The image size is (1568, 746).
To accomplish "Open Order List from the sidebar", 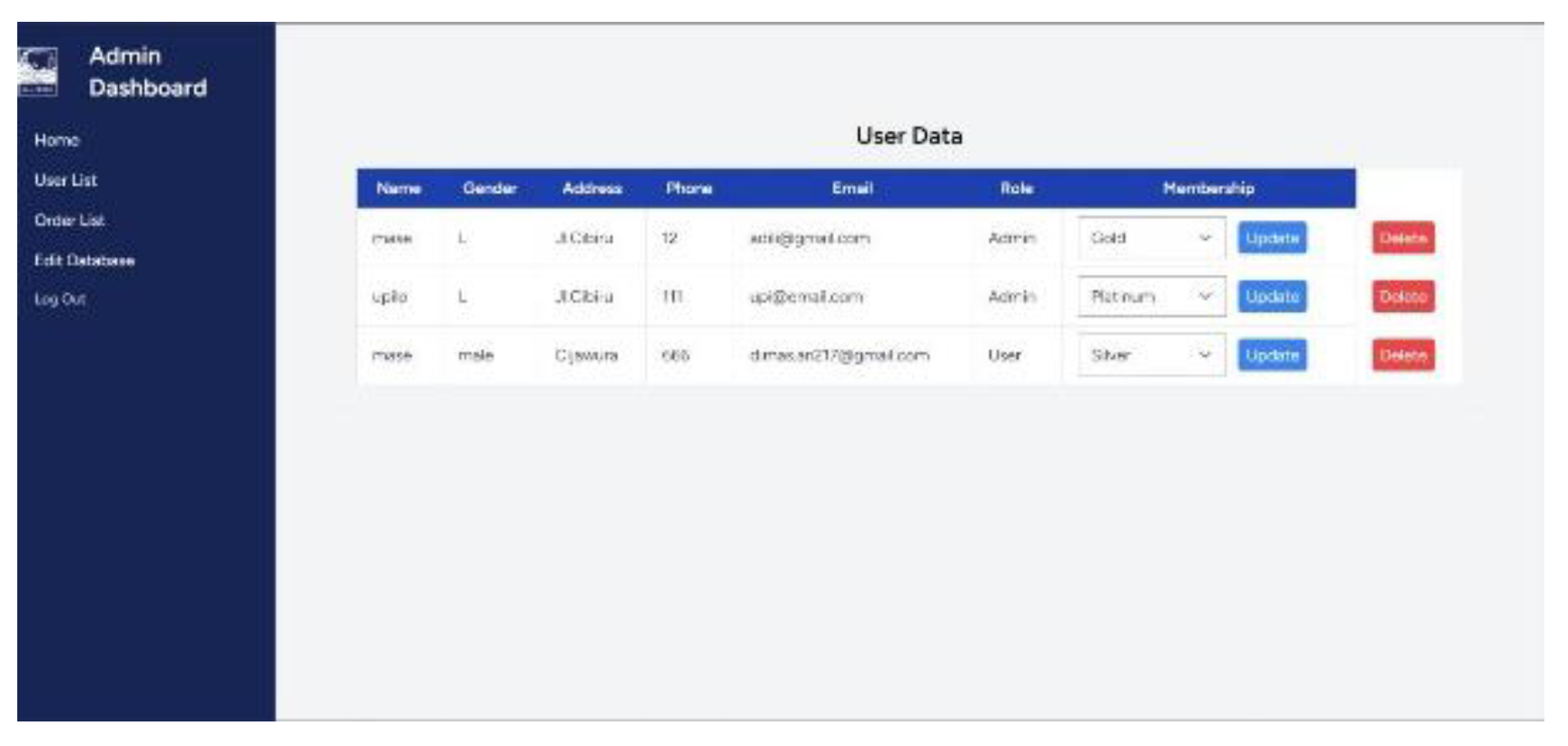I will (x=69, y=220).
